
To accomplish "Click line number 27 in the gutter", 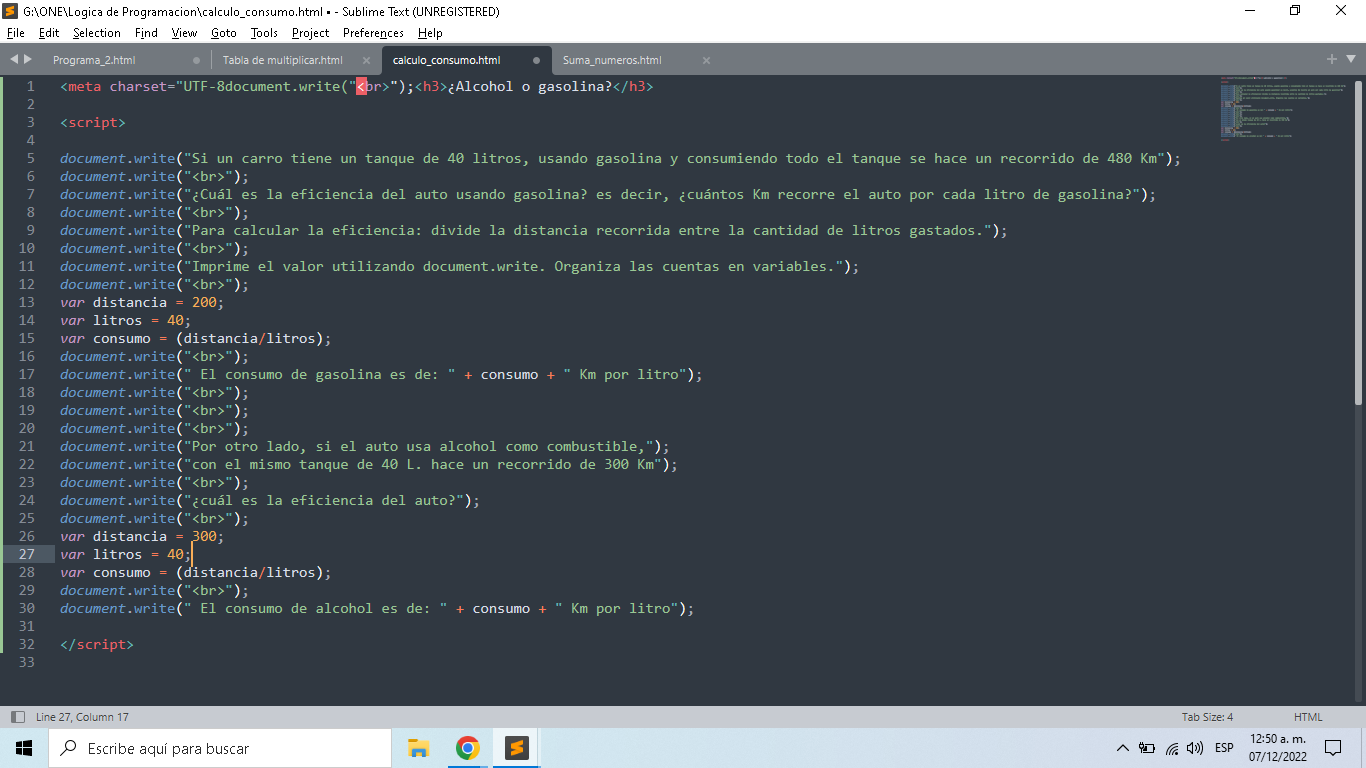I will (26, 554).
